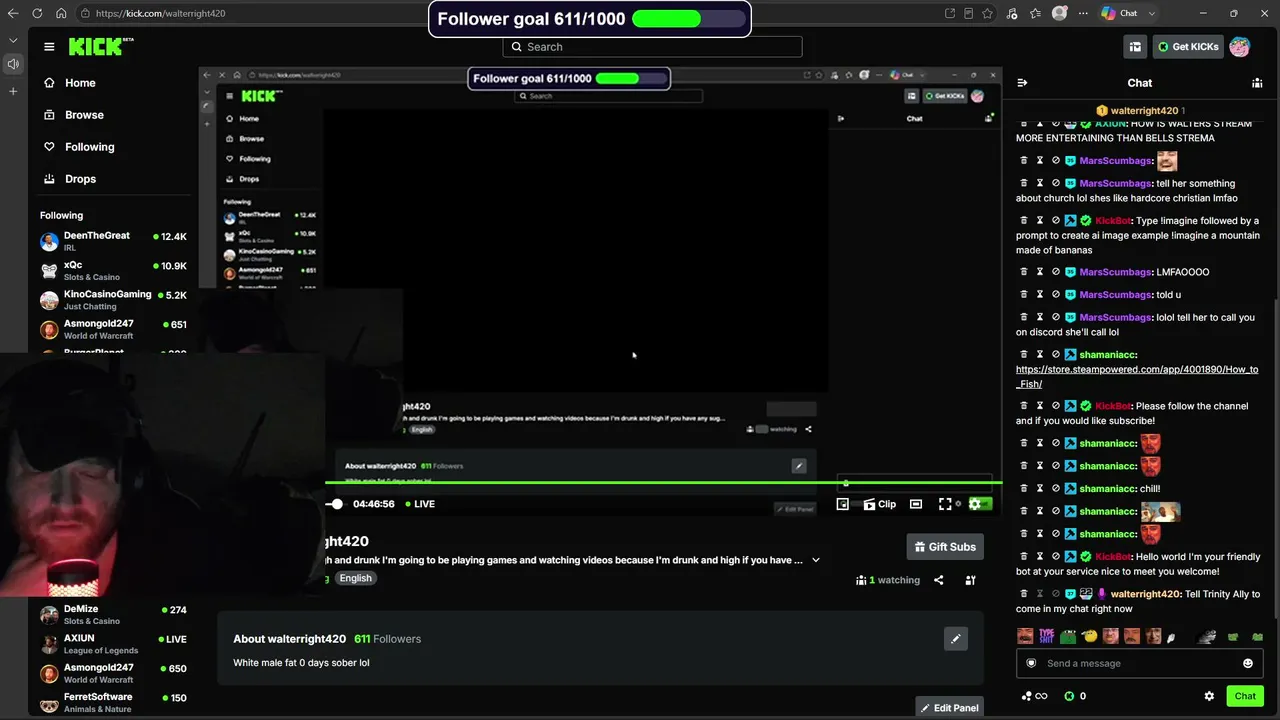
Task: Click the '1 watching' viewer count
Action: 888,580
